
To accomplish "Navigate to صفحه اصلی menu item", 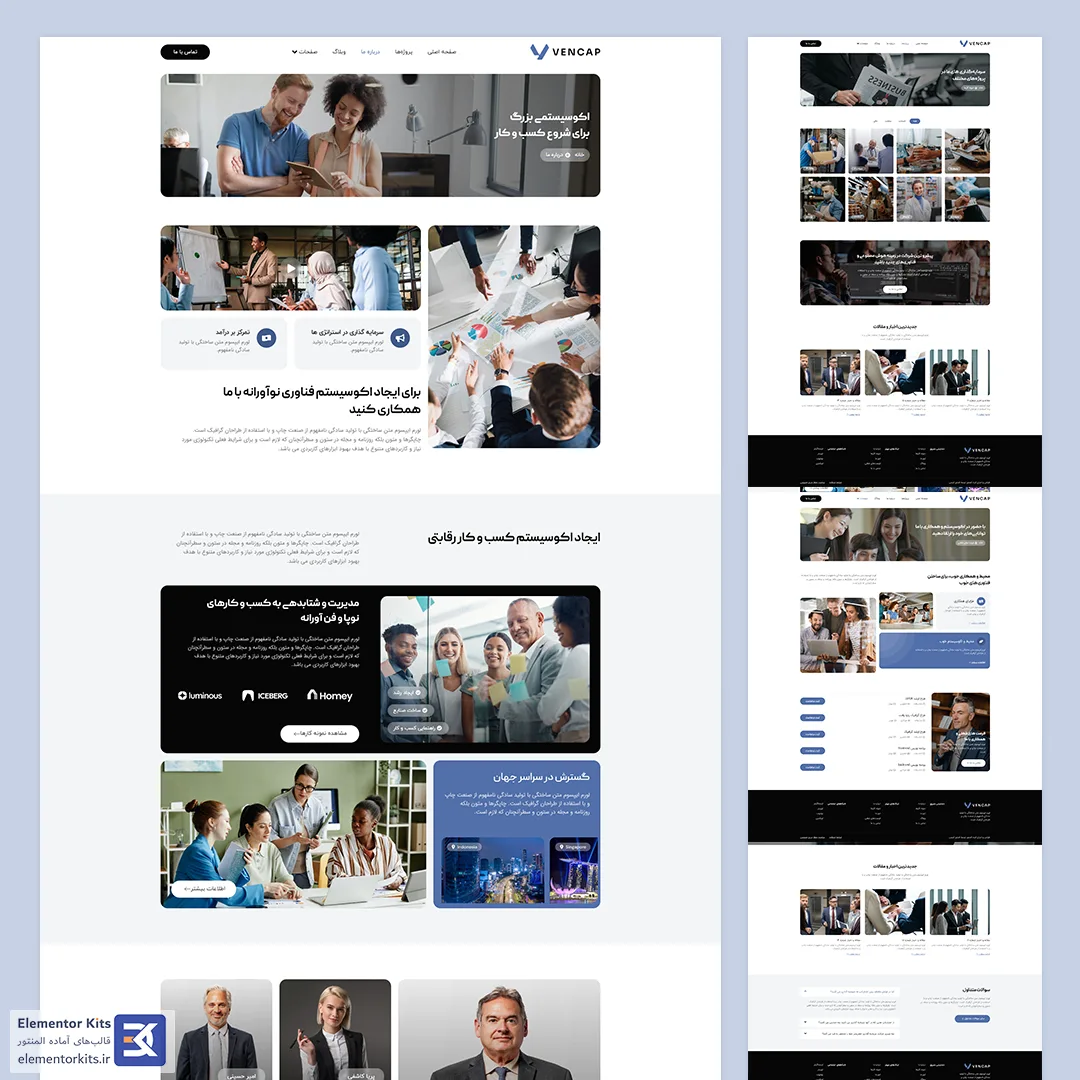I will pyautogui.click(x=442, y=52).
